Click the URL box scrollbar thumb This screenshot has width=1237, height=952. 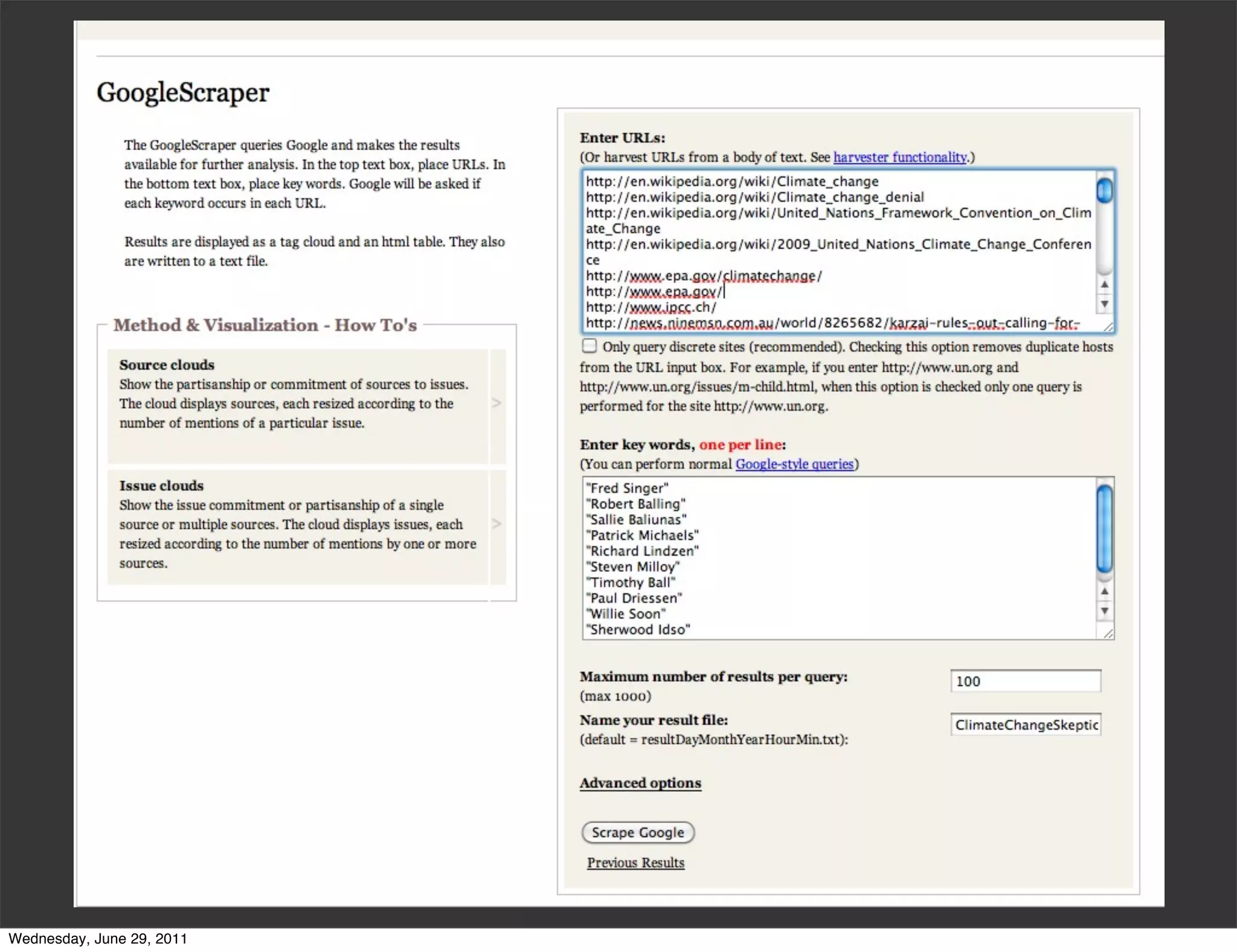point(1104,191)
